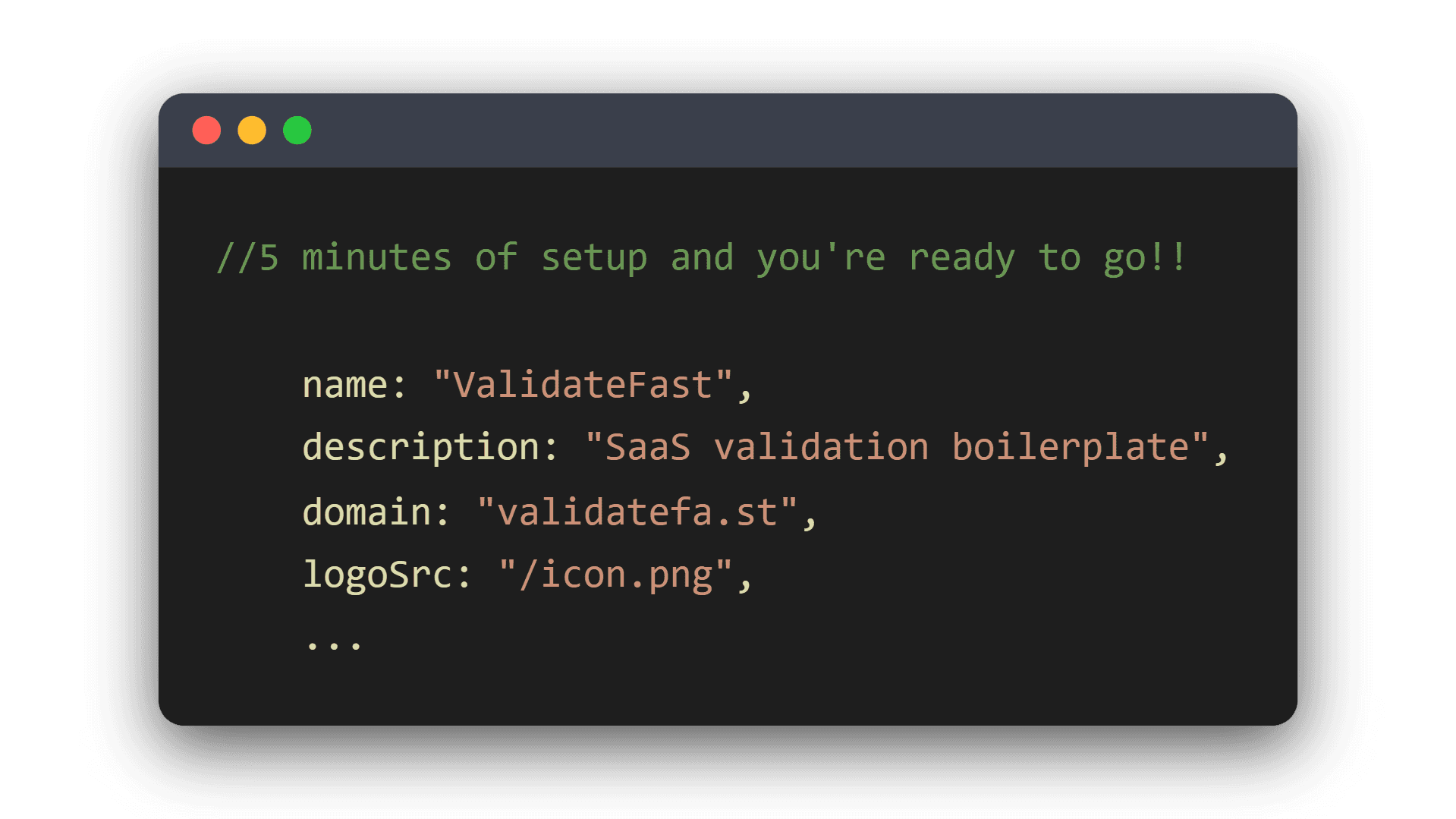Click the red close dot

pyautogui.click(x=206, y=131)
